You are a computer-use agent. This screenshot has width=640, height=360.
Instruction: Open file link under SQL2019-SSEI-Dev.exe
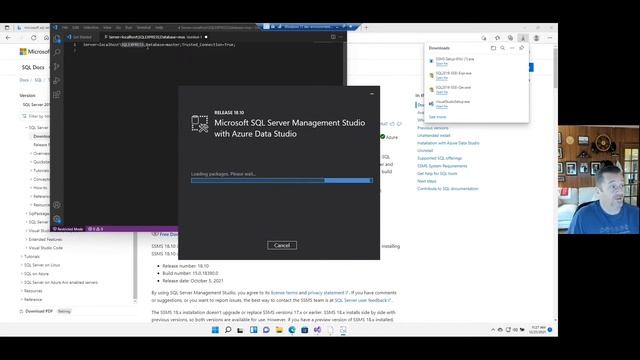coord(442,92)
